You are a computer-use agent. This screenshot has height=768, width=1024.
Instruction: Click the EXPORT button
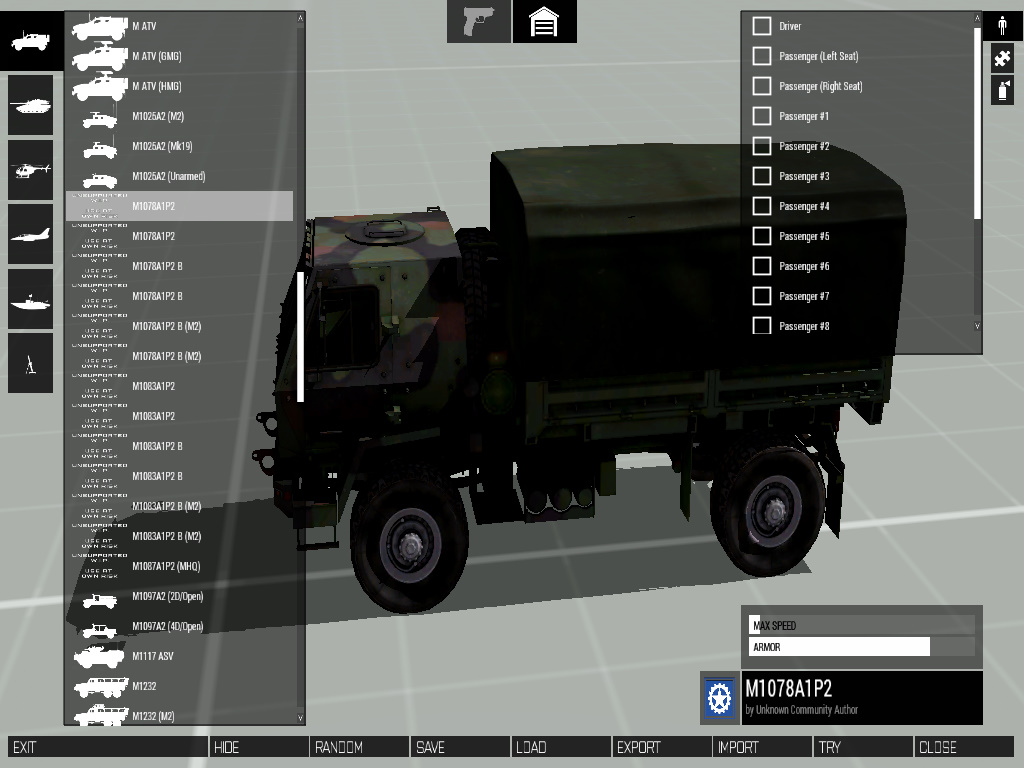(661, 747)
